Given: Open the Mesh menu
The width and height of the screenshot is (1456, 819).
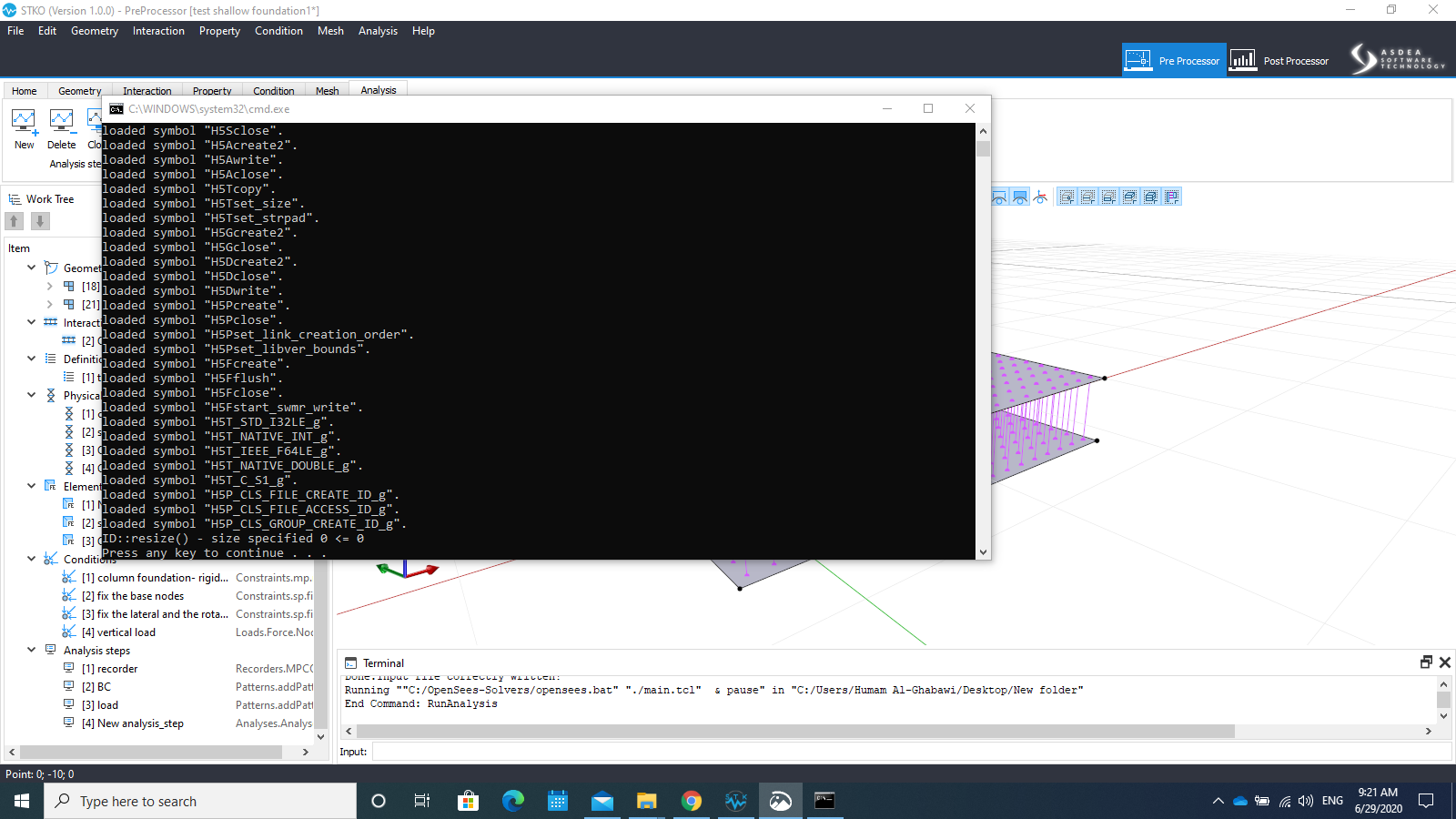Looking at the screenshot, I should pyautogui.click(x=330, y=30).
